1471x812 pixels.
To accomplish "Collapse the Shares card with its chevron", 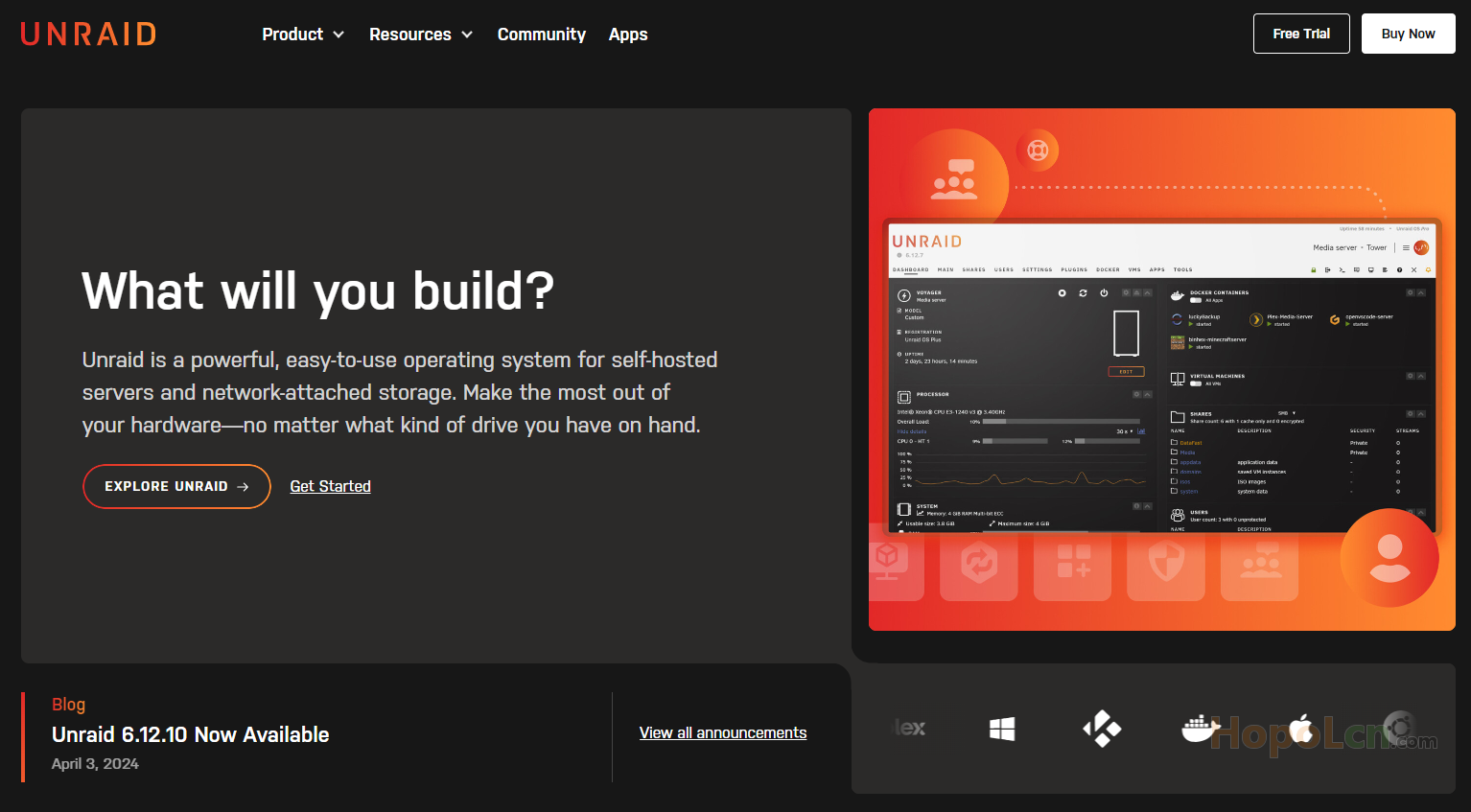I will point(1421,414).
